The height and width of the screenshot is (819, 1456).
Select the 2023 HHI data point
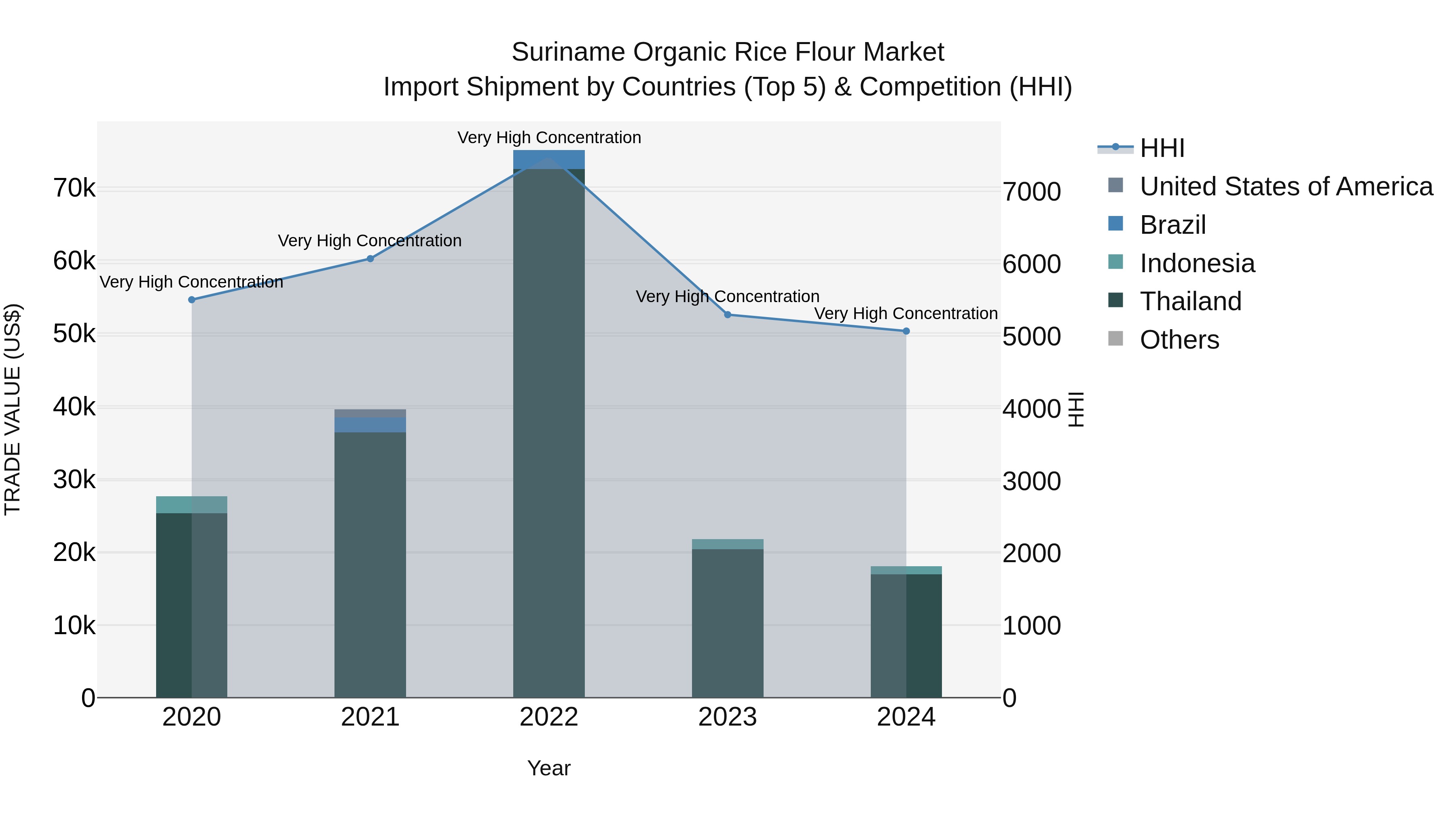(x=728, y=315)
